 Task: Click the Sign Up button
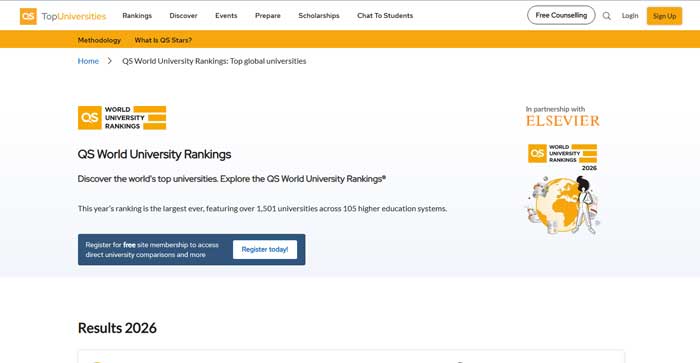click(x=664, y=16)
